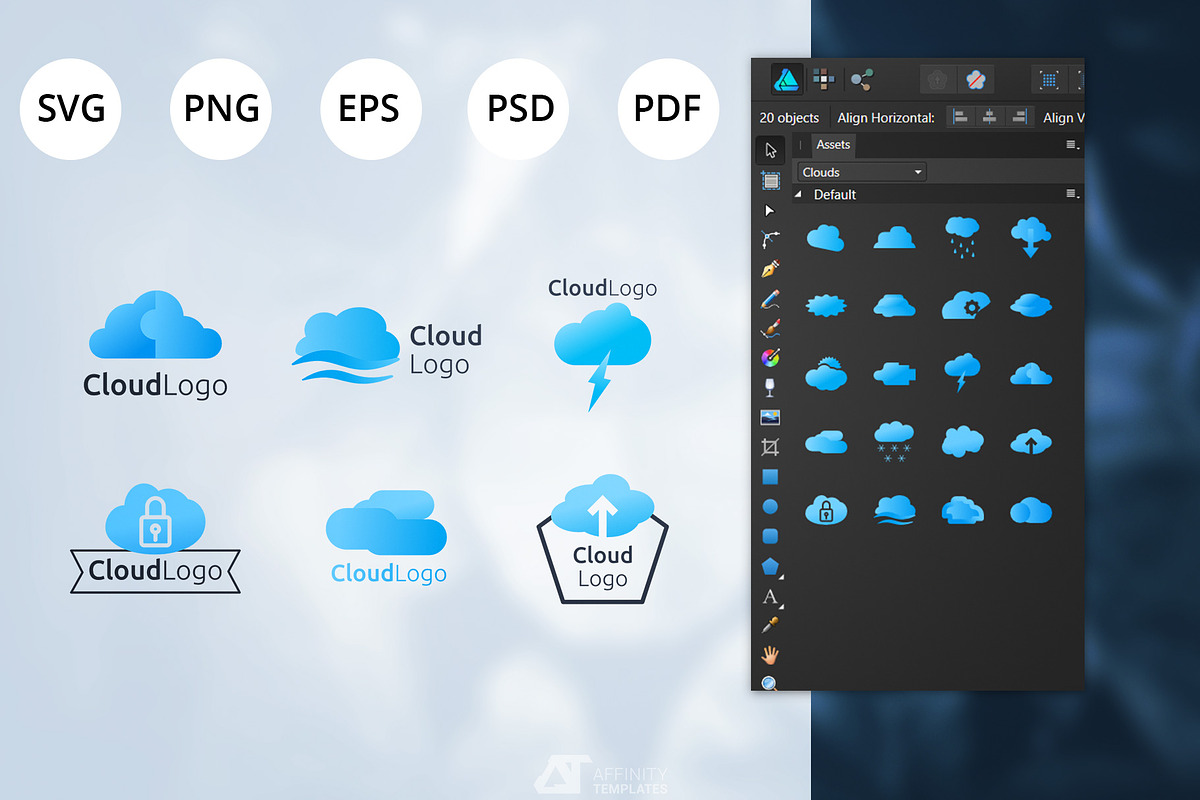Select the padlock cloud asset
Screen dimensions: 1200x800
tap(826, 510)
